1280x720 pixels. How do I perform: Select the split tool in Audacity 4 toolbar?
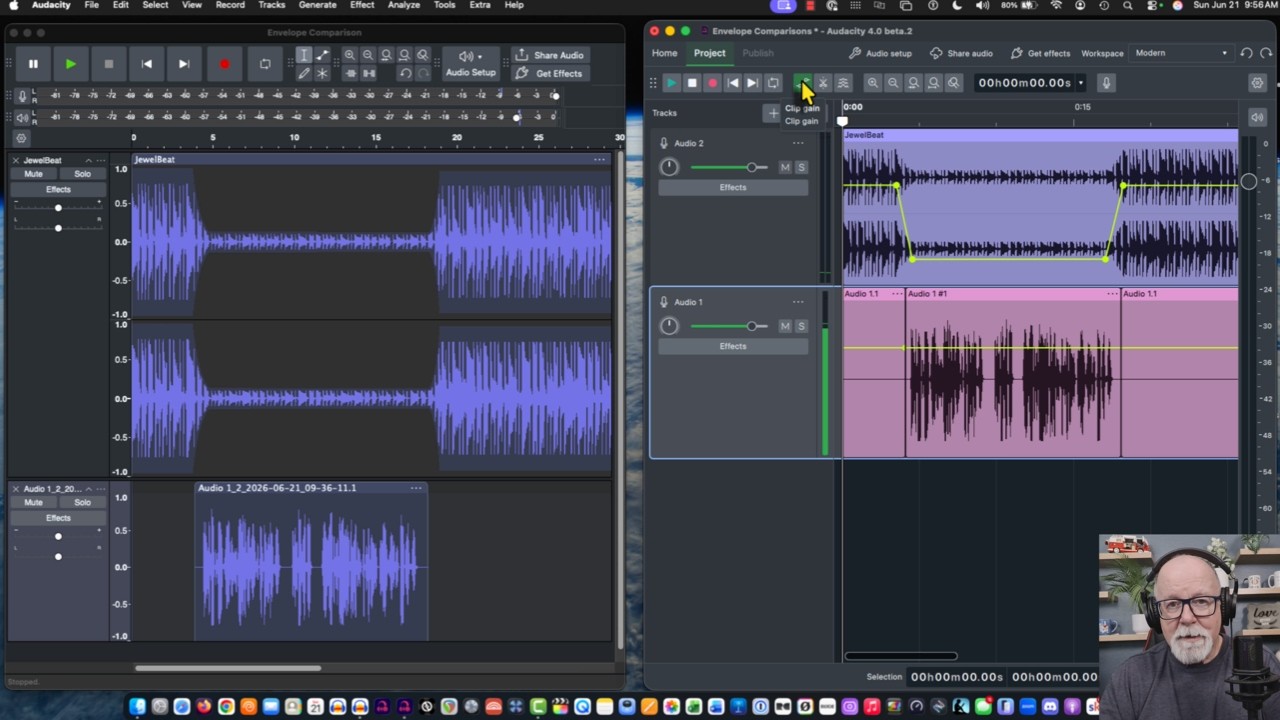pos(823,83)
